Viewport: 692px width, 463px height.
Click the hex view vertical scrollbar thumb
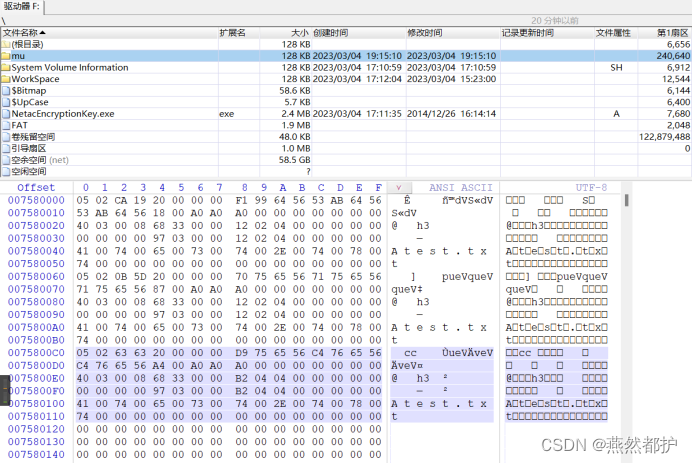[626, 200]
